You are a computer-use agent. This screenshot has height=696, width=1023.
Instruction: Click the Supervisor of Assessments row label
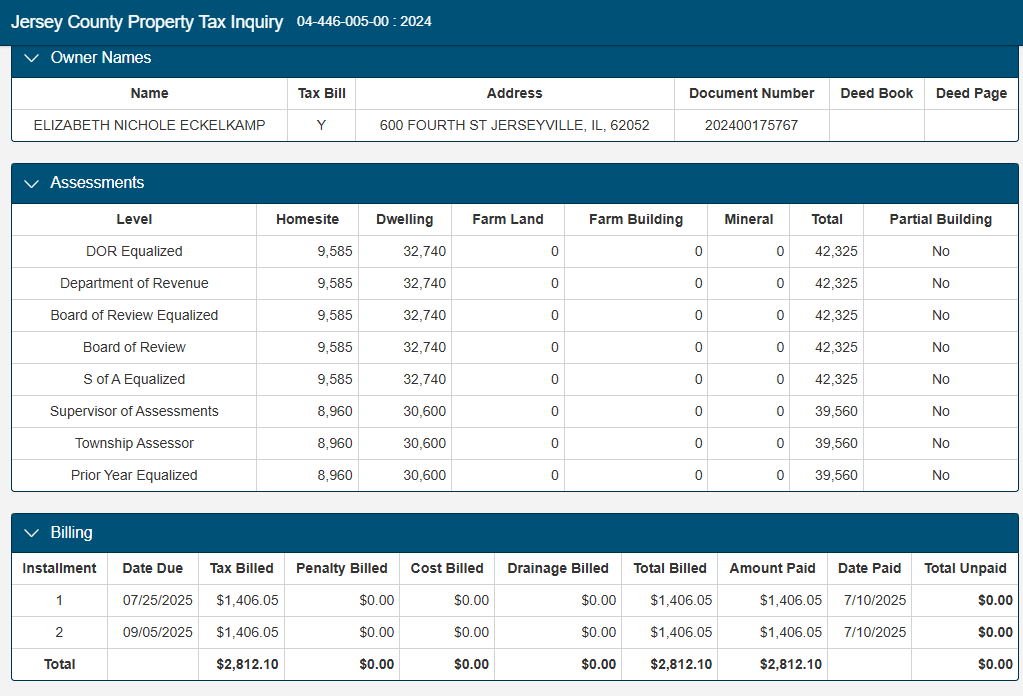pyautogui.click(x=134, y=411)
